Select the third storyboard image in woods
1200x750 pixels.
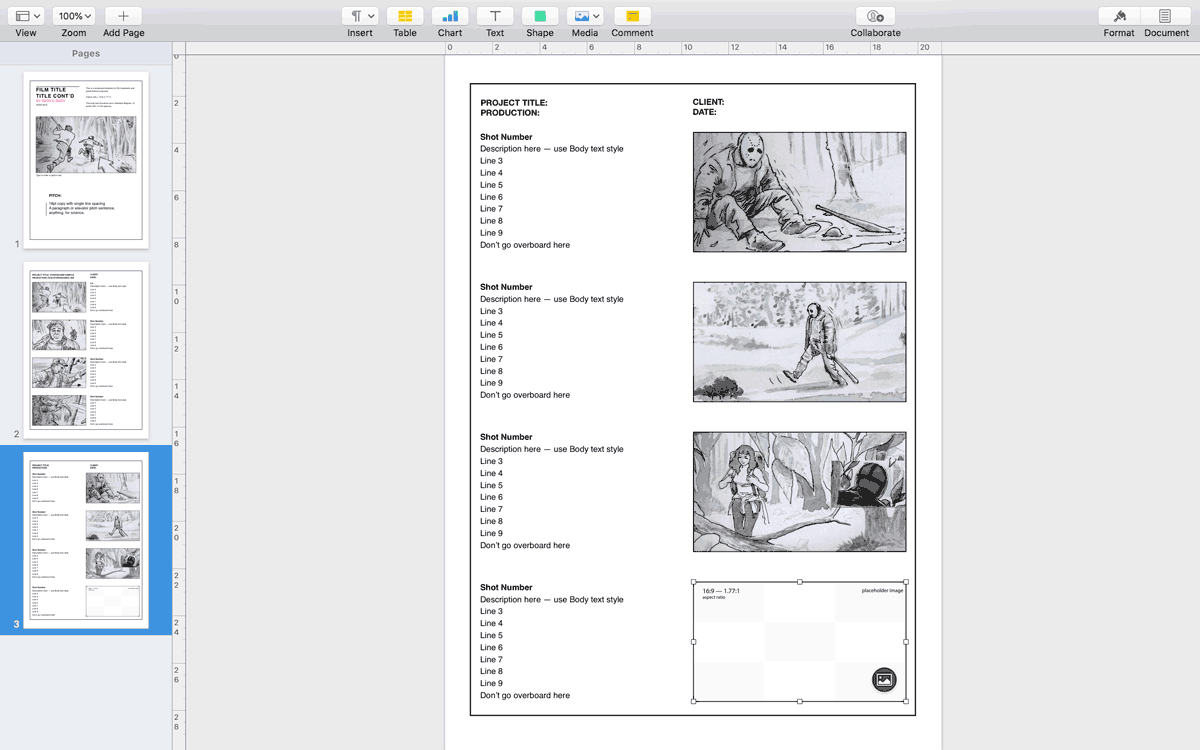799,492
